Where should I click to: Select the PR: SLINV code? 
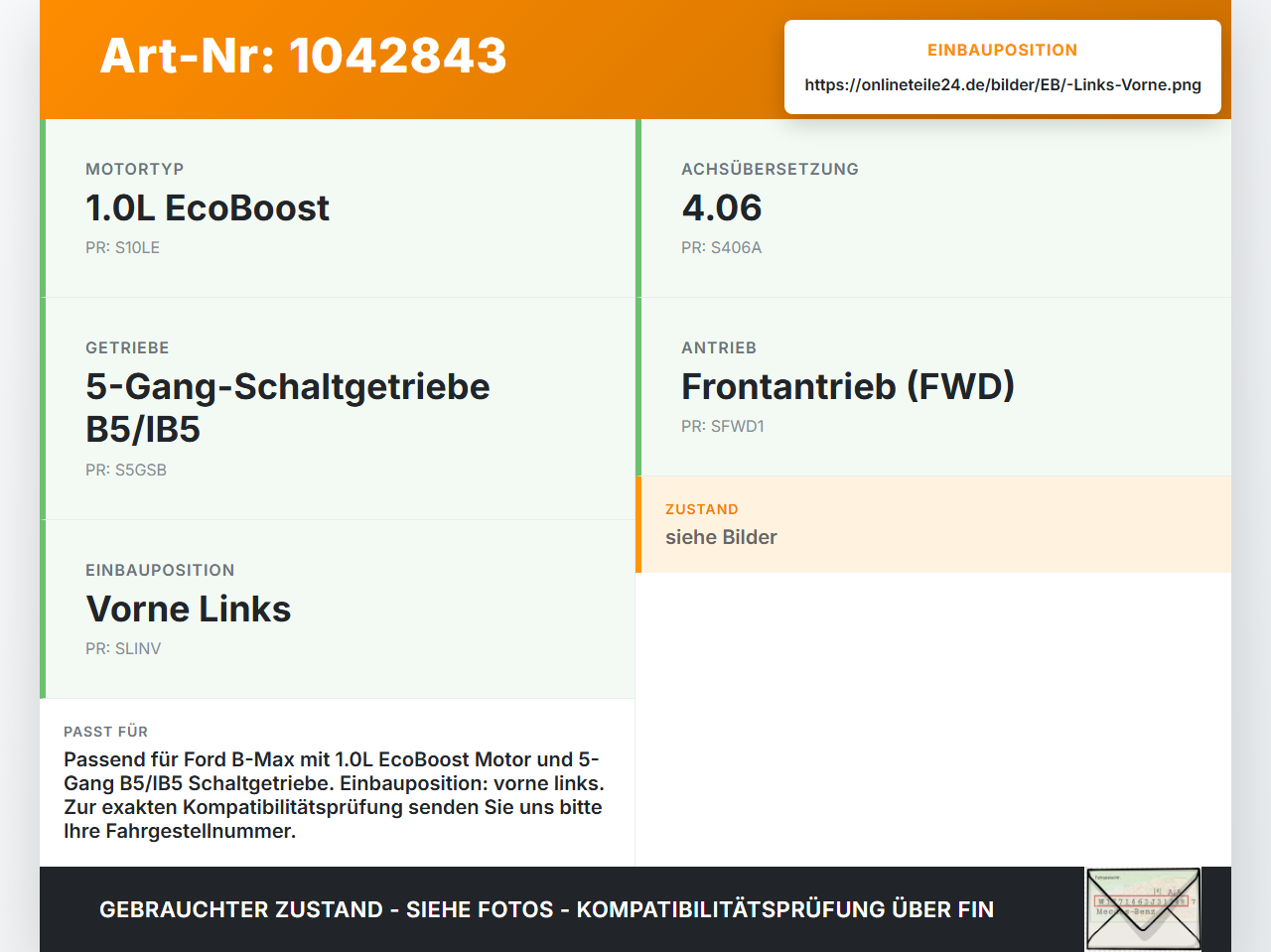point(123,648)
